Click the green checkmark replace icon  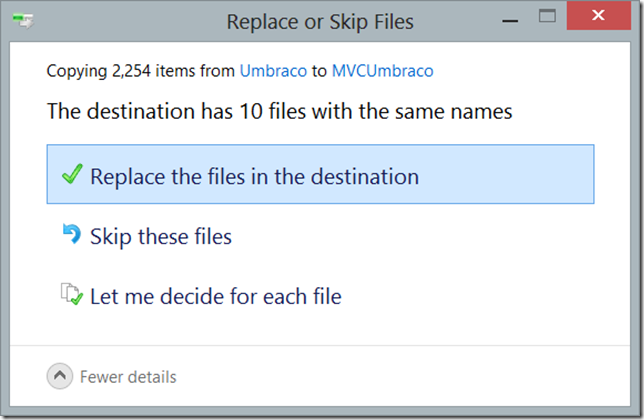coord(72,174)
